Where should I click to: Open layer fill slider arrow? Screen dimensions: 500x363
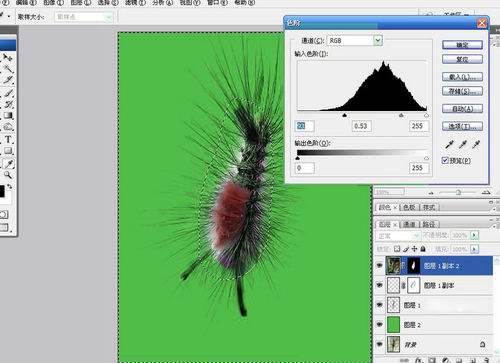coord(474,249)
